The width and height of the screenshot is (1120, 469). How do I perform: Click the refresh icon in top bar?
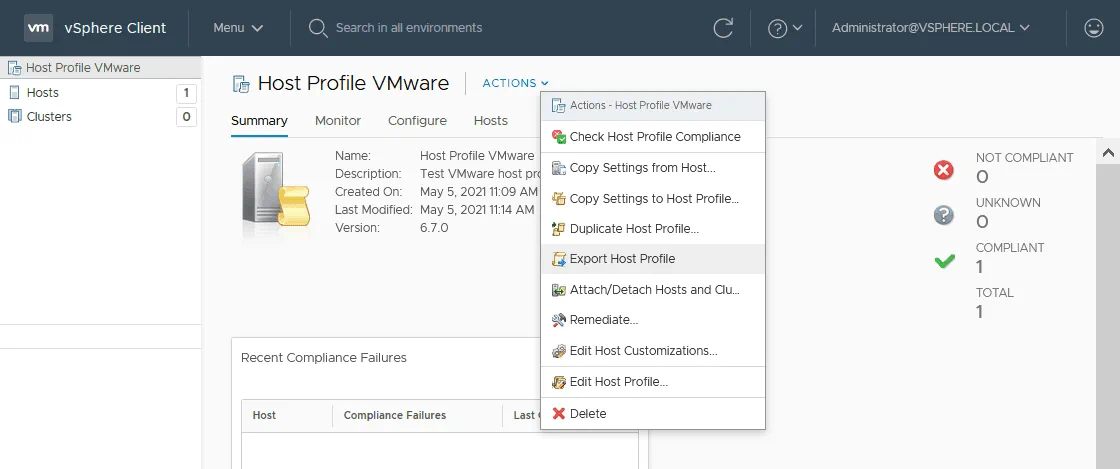pos(723,28)
